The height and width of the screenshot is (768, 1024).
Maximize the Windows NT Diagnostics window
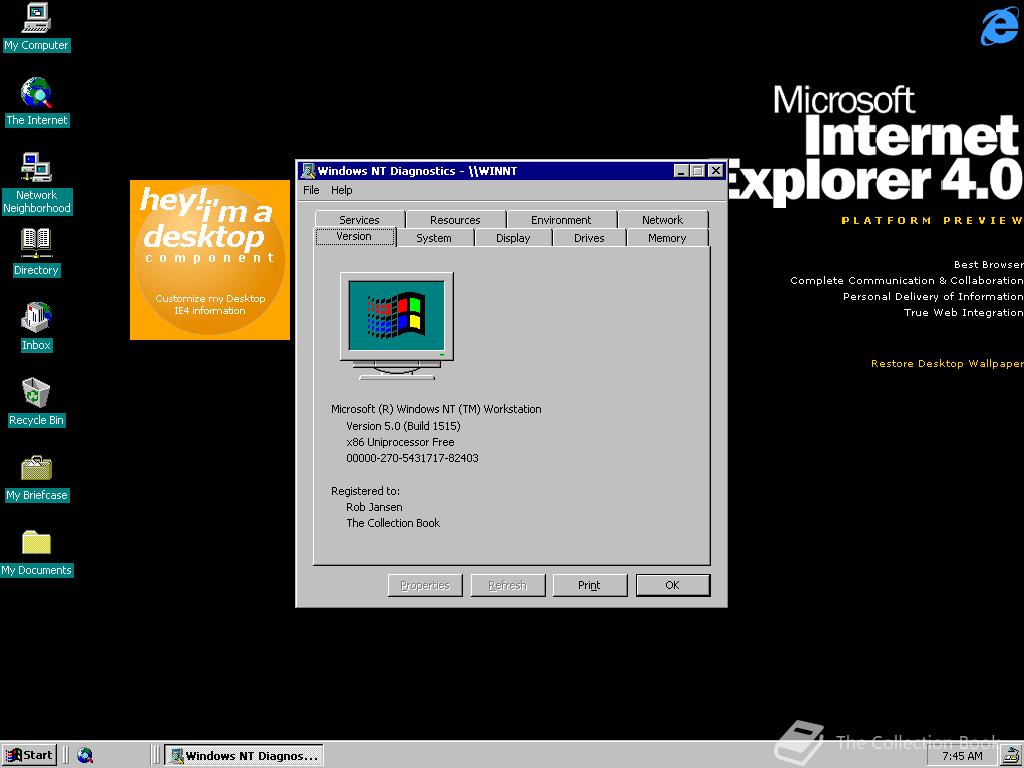tap(697, 171)
